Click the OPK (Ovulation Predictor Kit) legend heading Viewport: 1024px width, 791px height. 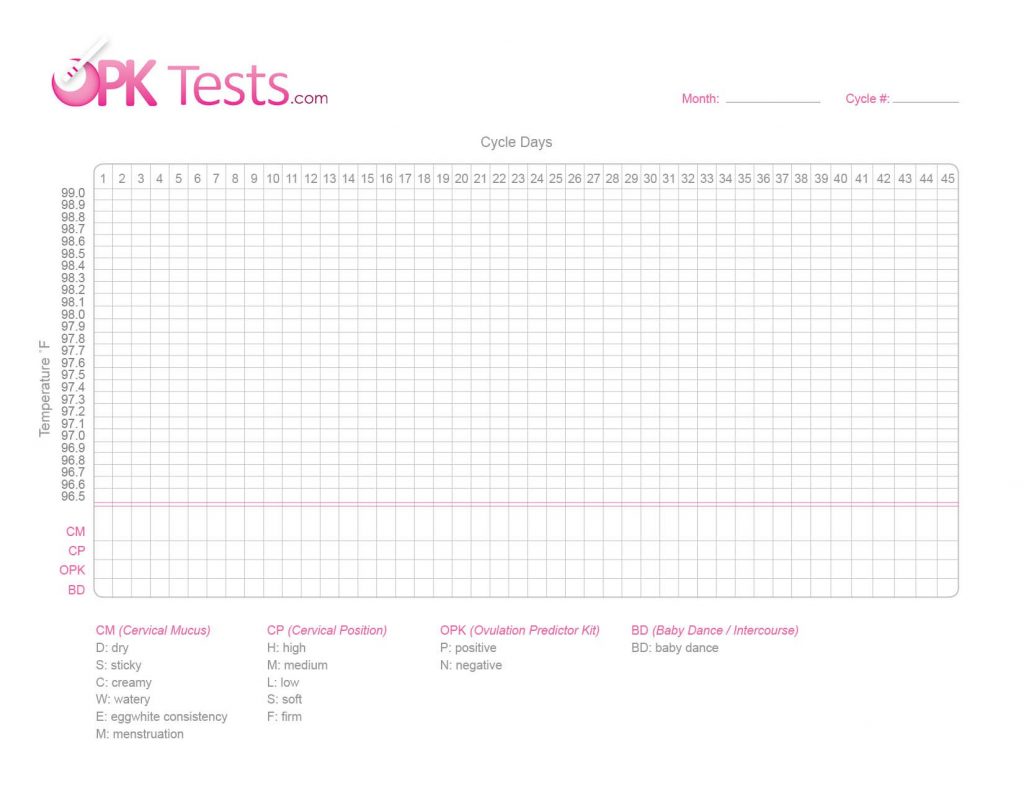(x=519, y=630)
